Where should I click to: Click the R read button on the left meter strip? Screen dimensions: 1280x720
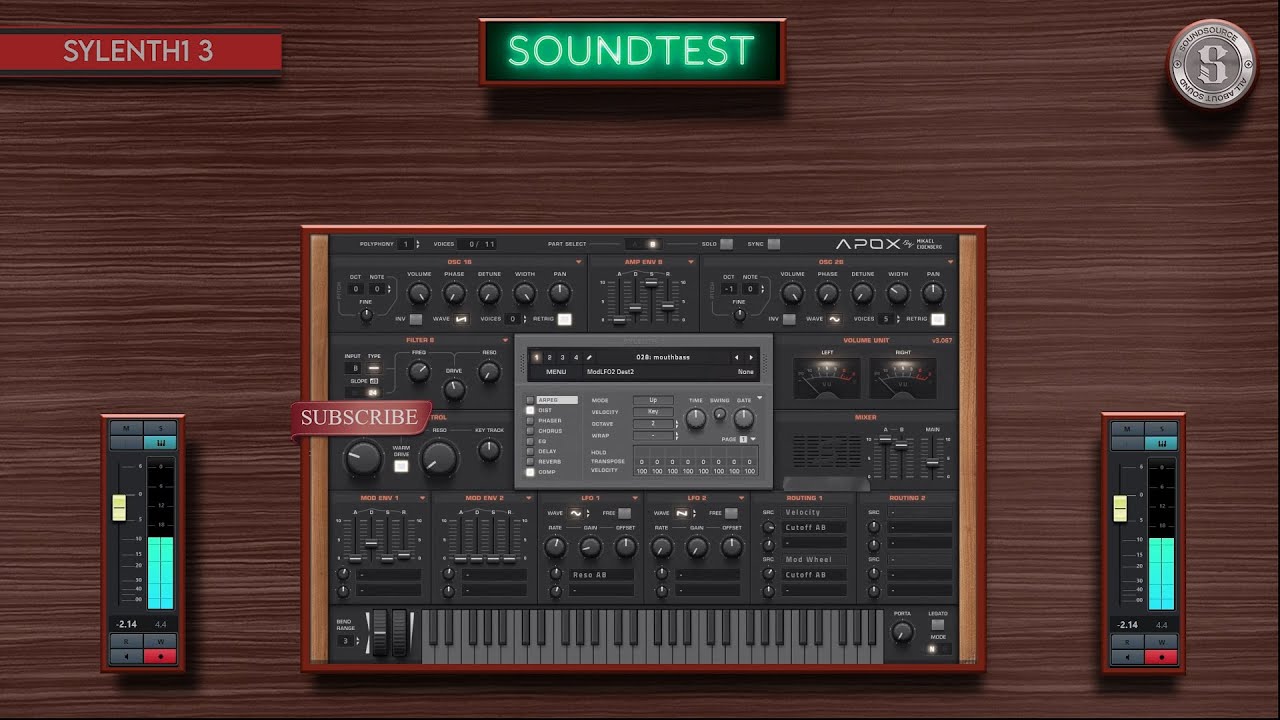pyautogui.click(x=126, y=641)
